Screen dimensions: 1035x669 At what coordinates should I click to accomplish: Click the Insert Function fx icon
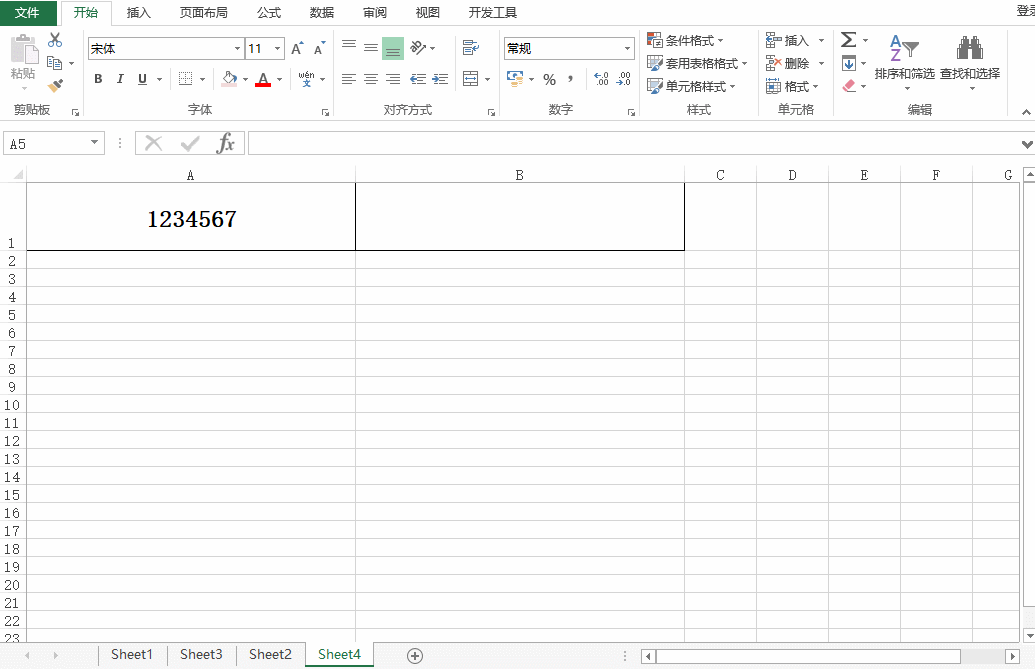point(227,142)
